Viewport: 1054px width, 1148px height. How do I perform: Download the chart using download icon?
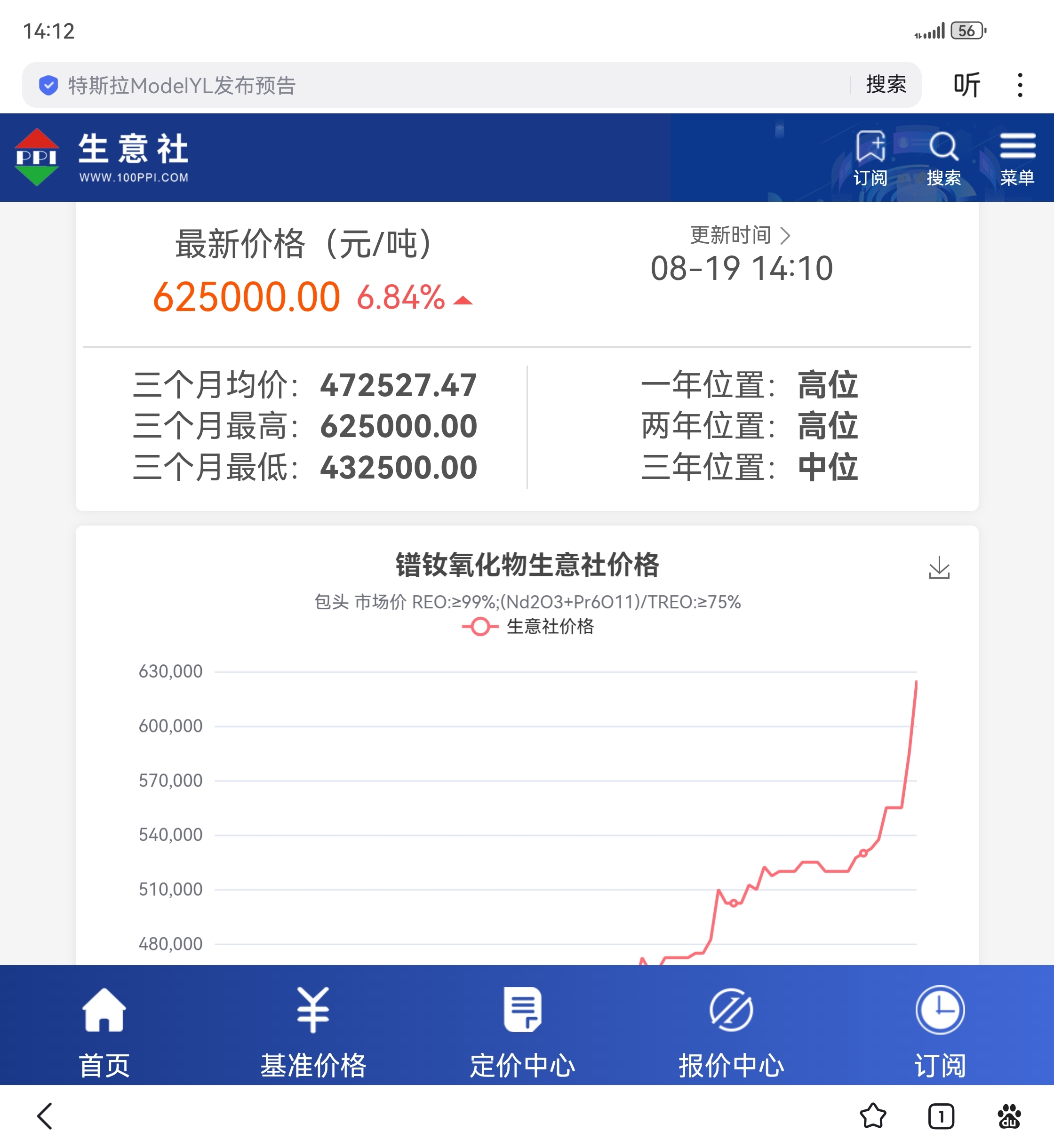939,567
